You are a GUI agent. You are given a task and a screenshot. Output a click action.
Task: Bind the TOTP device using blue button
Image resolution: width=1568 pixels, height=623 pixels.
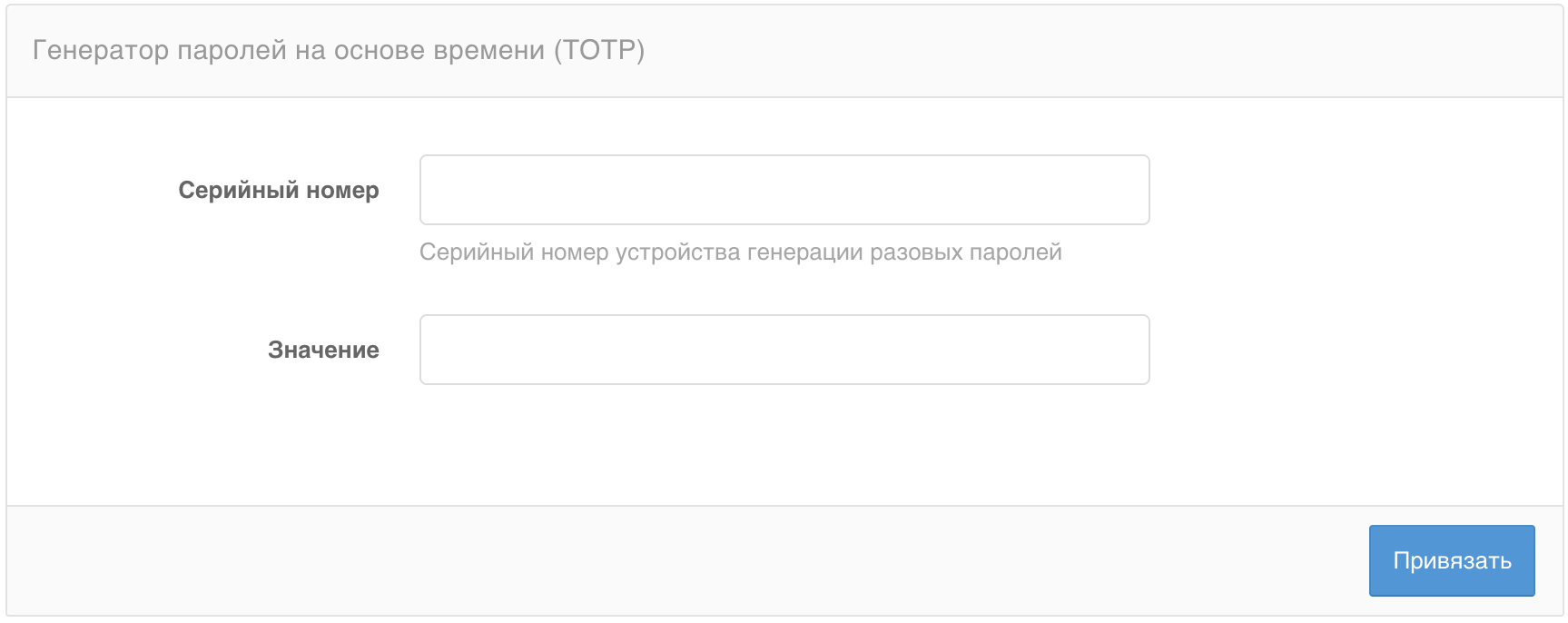coord(1451,560)
